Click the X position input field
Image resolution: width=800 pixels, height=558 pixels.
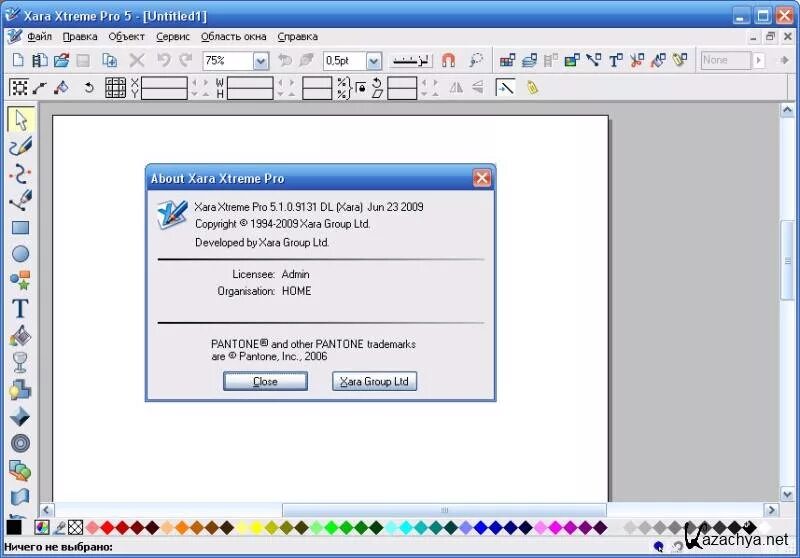(164, 82)
